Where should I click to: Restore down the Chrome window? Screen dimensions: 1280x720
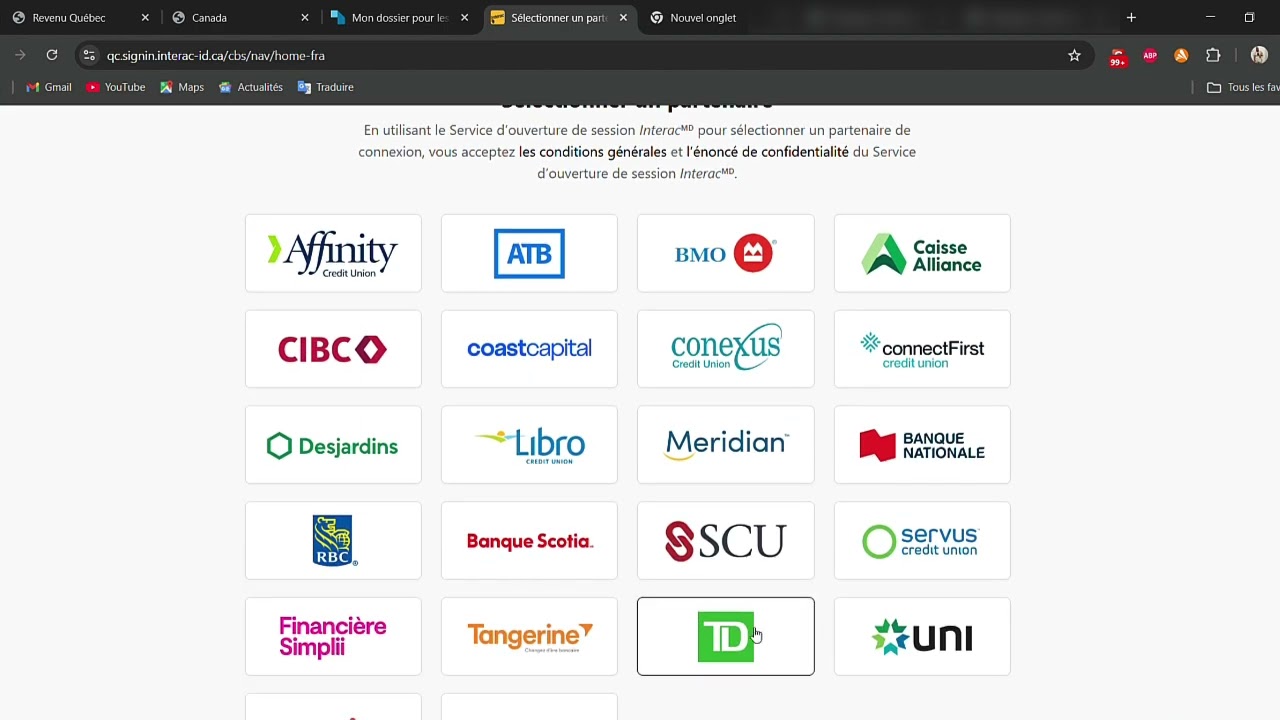(x=1249, y=18)
